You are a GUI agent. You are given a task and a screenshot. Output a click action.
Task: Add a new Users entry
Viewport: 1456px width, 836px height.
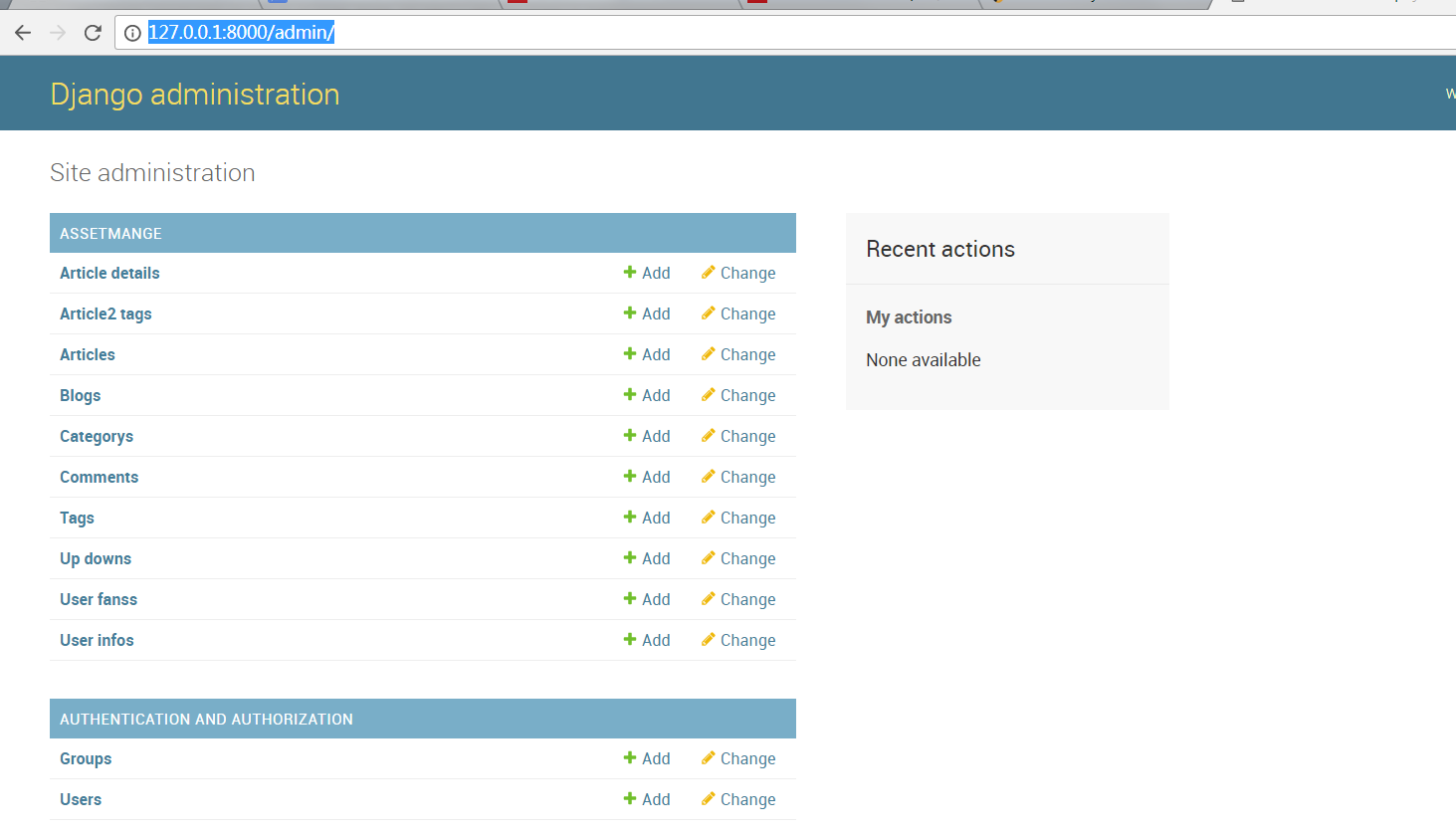click(647, 799)
